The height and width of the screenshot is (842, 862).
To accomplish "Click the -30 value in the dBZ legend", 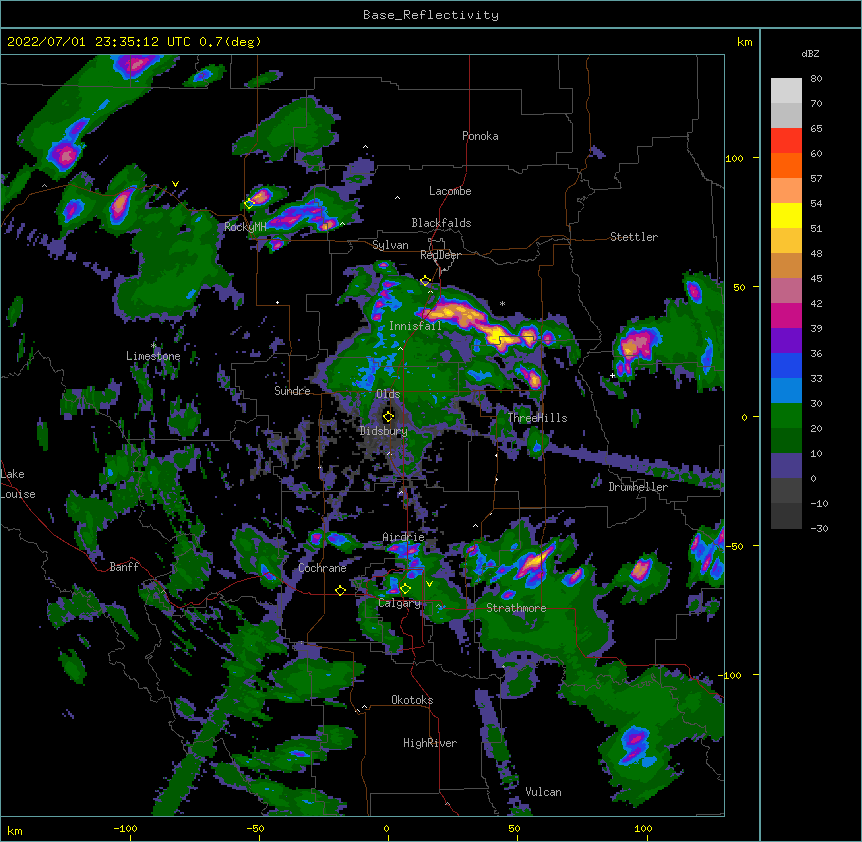I will [x=819, y=529].
